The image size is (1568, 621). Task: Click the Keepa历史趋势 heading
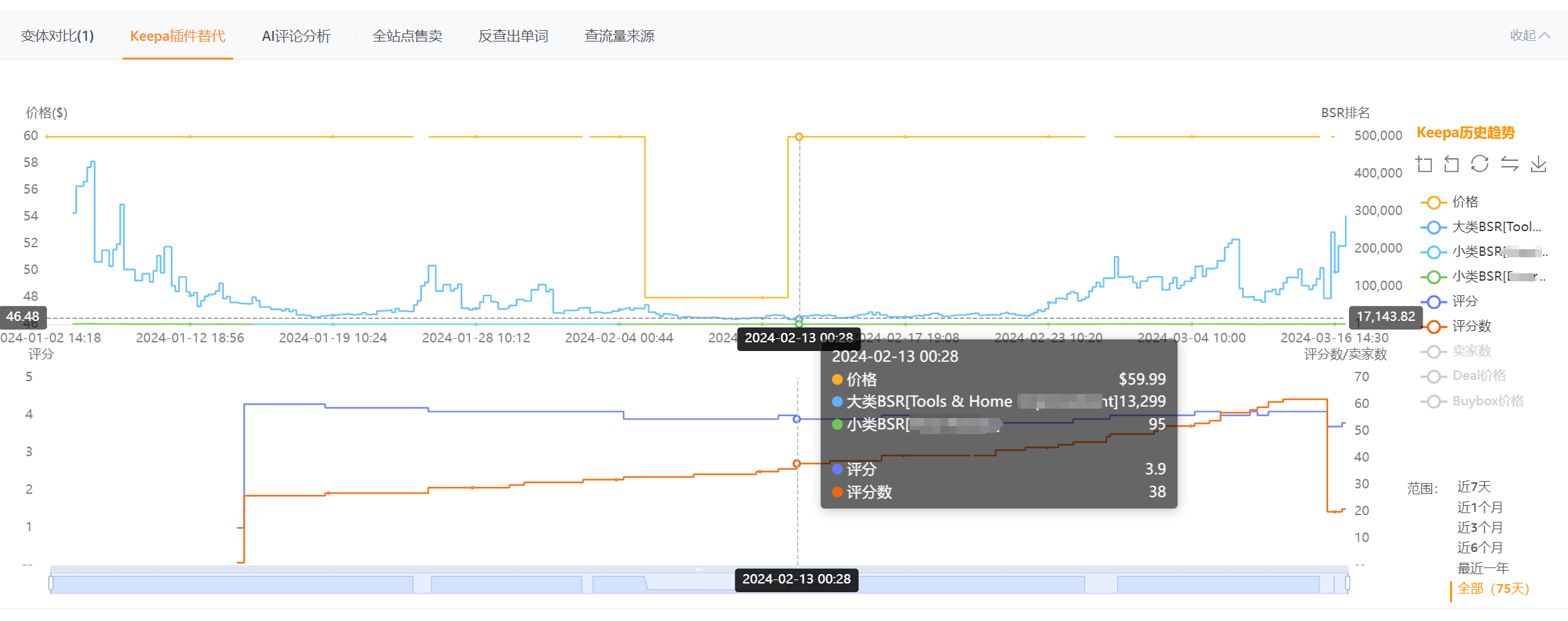pyautogui.click(x=1466, y=133)
